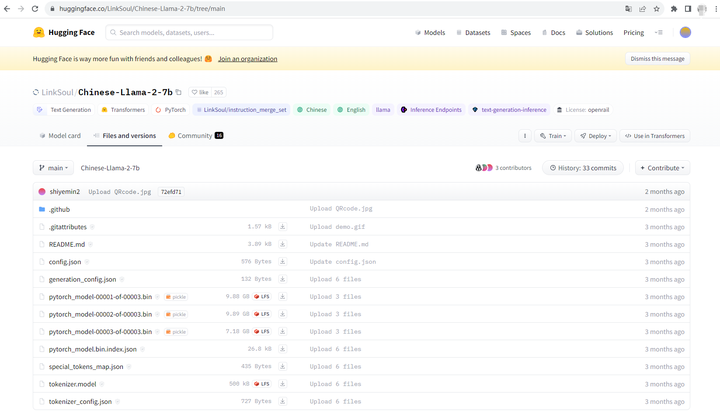Download .gitattributes file

282,227
